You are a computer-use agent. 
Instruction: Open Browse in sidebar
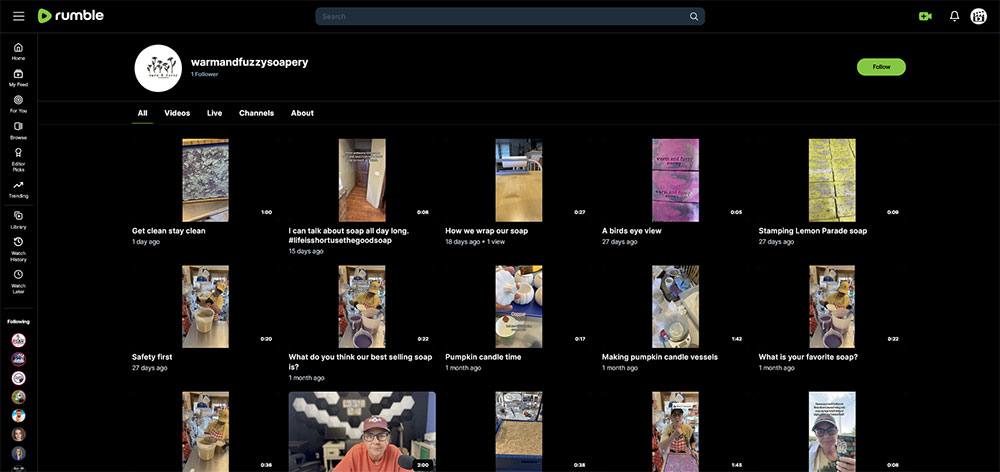[18, 131]
